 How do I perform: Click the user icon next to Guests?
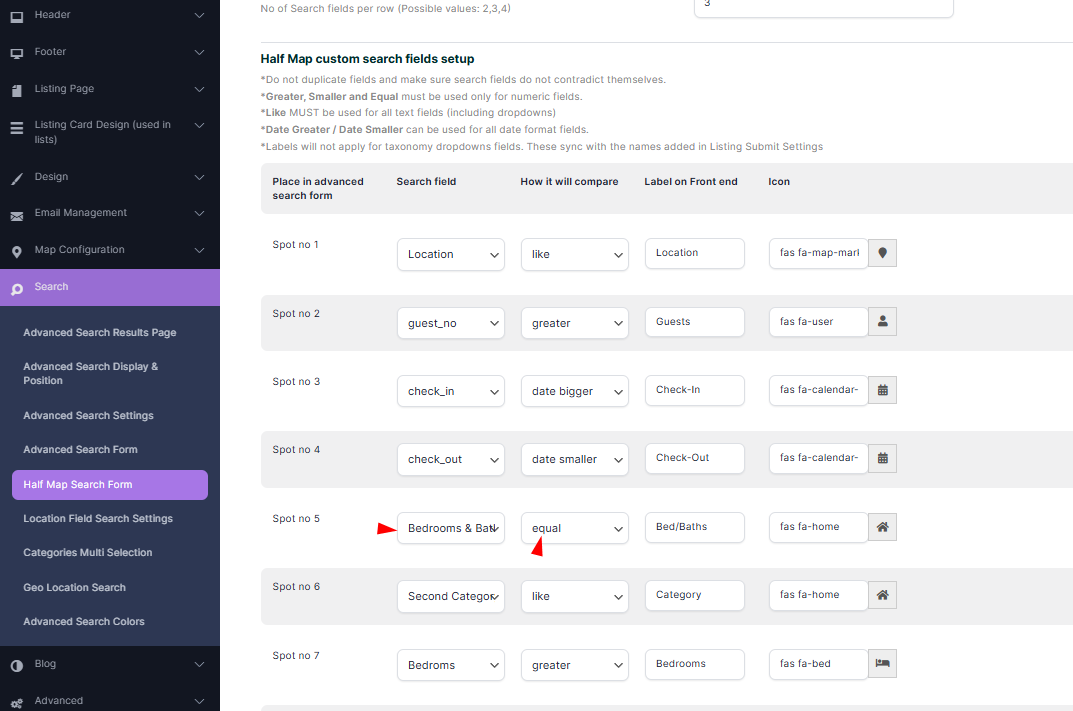tap(882, 322)
